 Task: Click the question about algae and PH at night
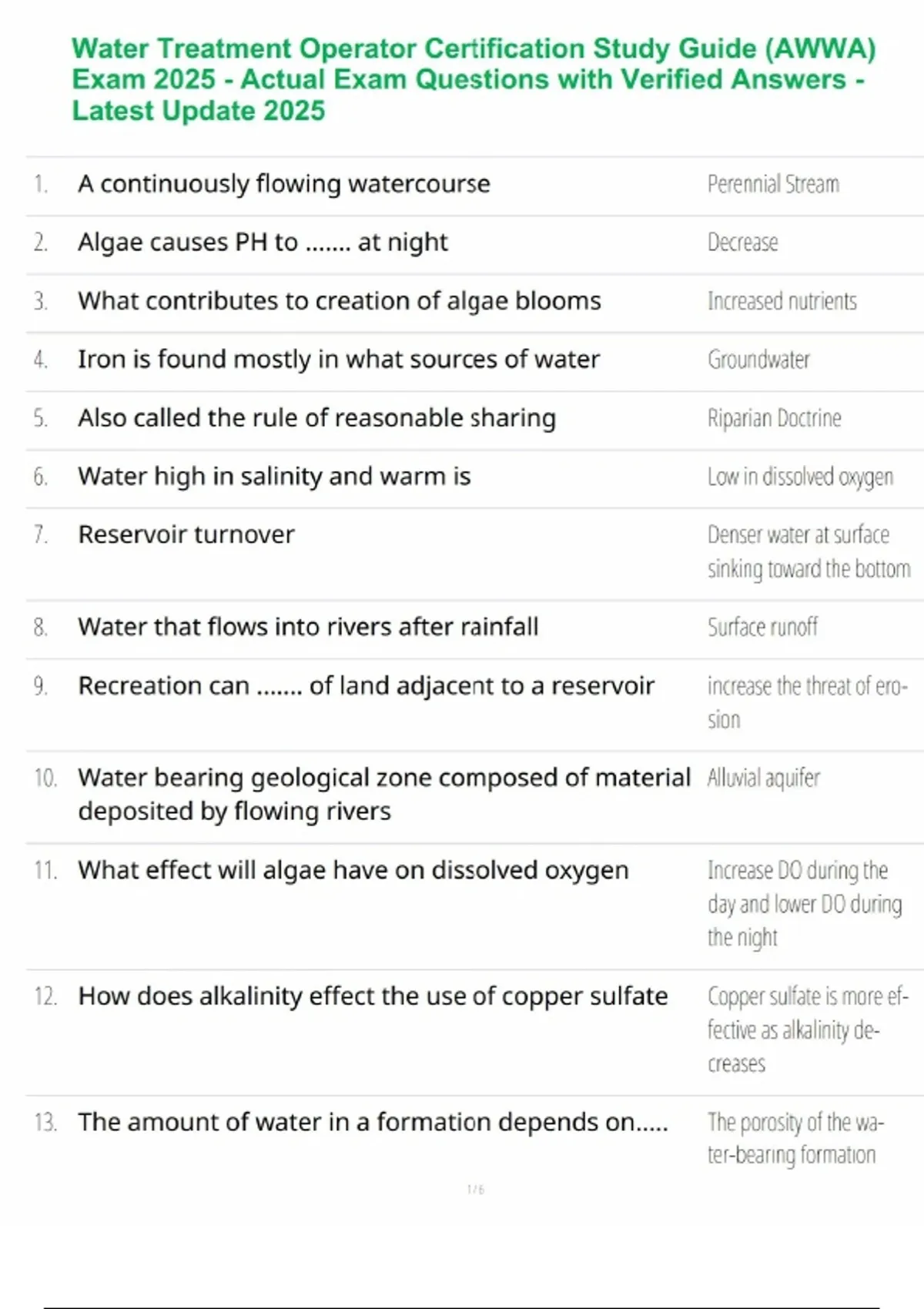pyautogui.click(x=263, y=243)
